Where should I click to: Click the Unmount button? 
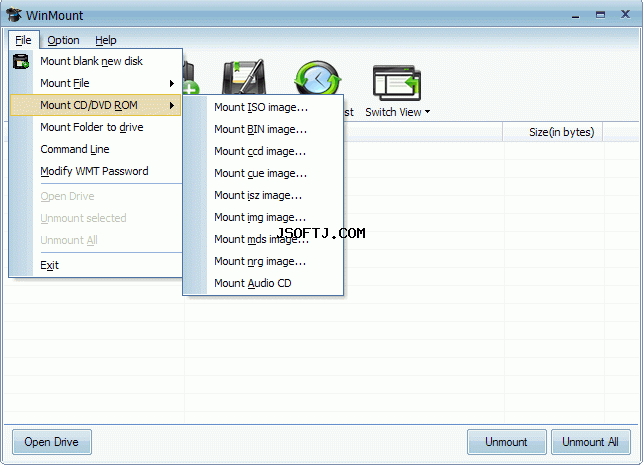click(506, 442)
